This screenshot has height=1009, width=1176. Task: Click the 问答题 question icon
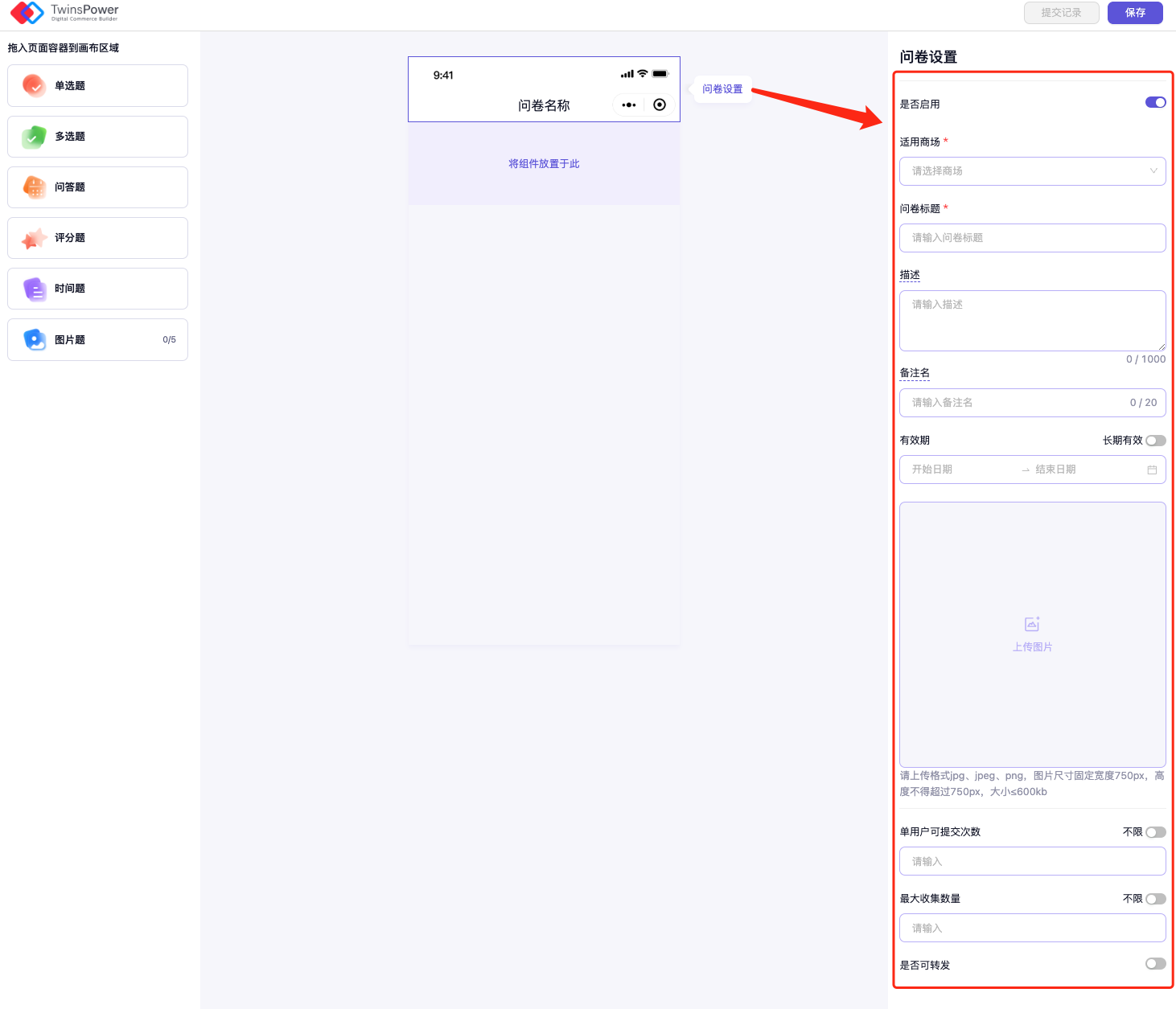tap(34, 187)
